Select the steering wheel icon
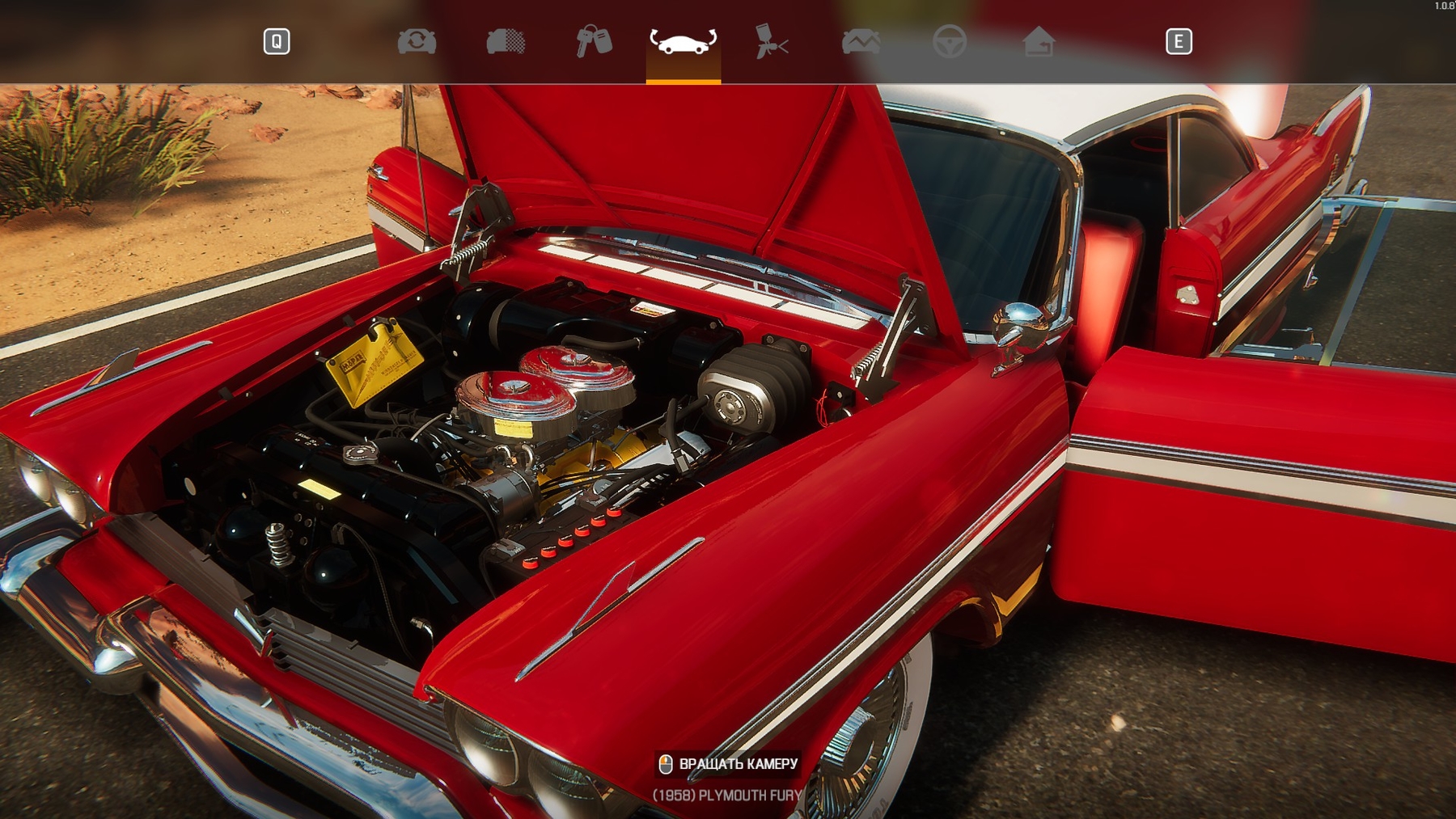This screenshot has height=819, width=1456. tap(949, 41)
